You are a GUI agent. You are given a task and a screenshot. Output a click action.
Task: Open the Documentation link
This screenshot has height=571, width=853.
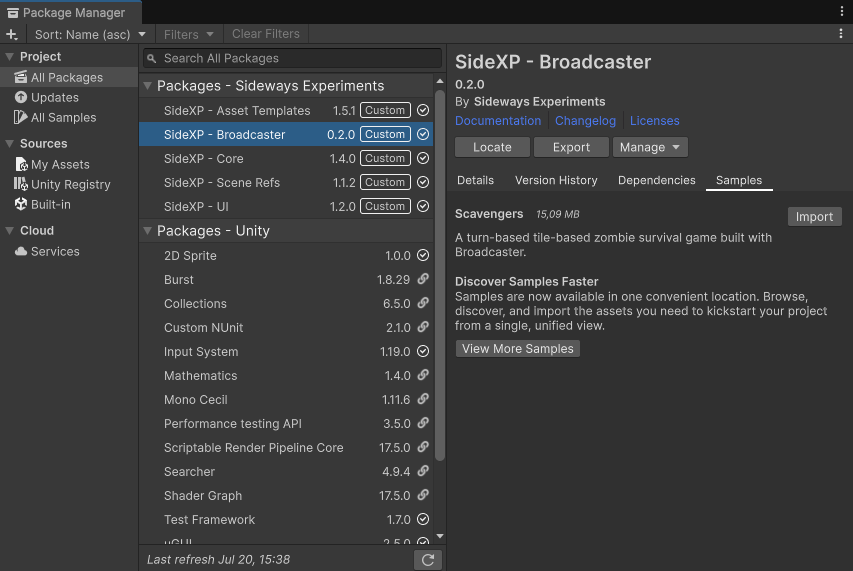(x=498, y=121)
